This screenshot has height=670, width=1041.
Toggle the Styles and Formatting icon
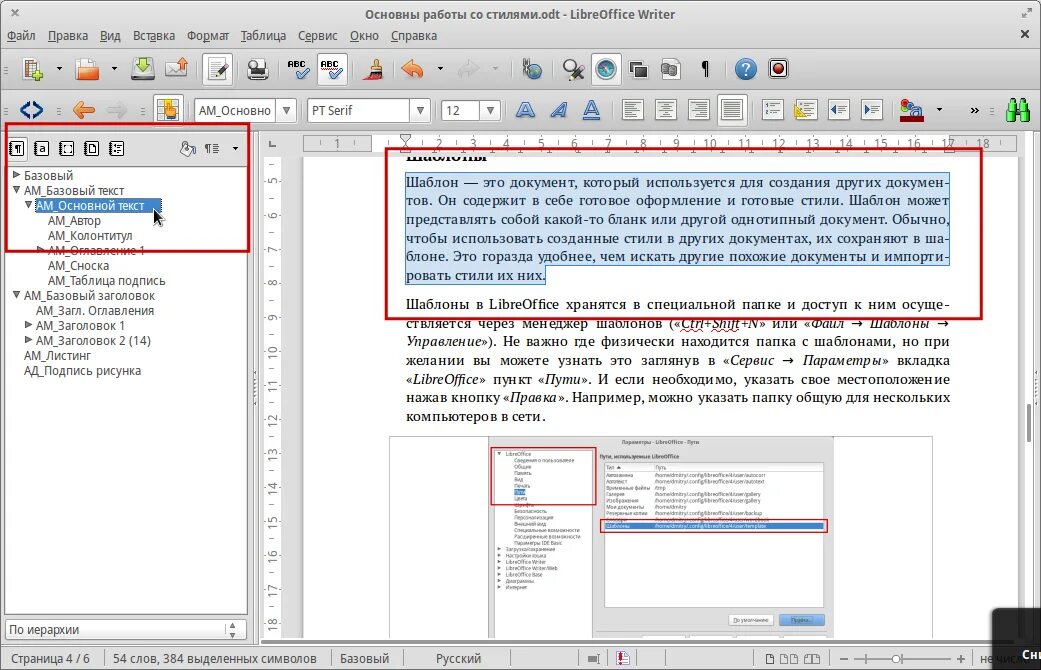tap(168, 110)
